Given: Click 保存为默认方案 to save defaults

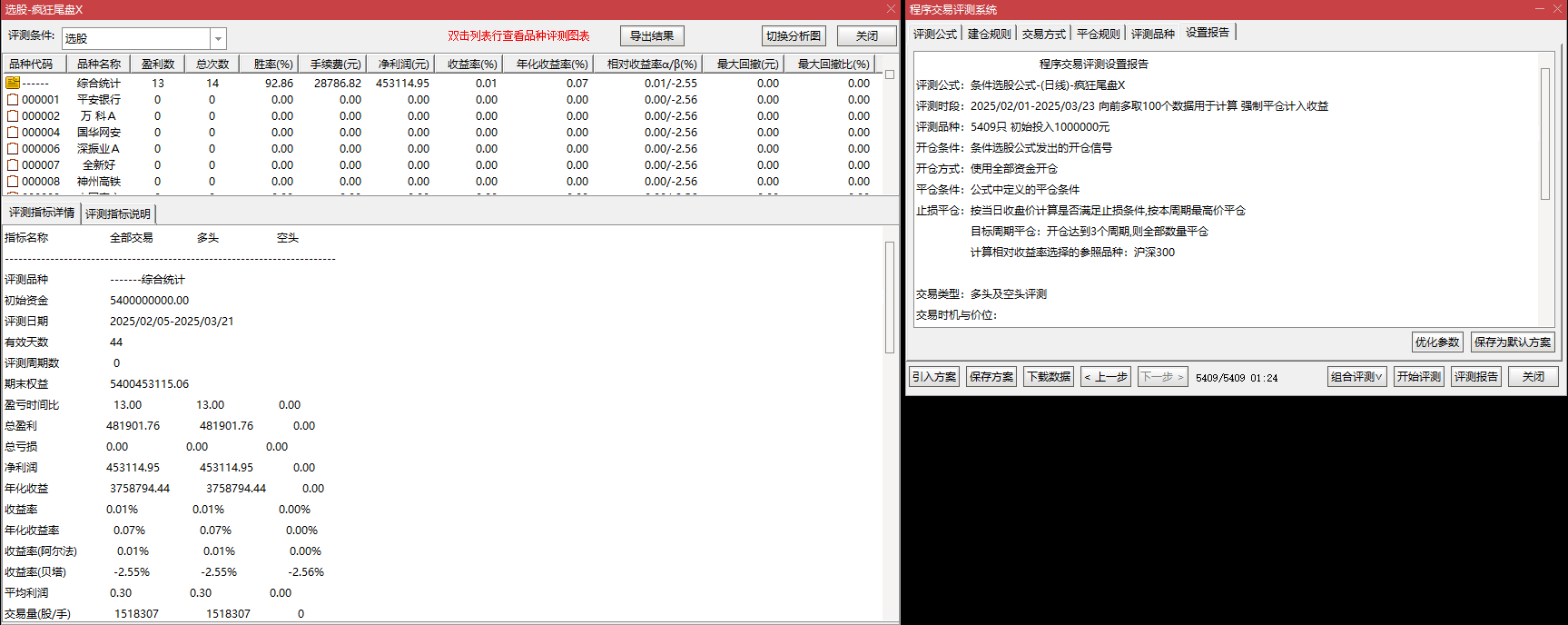Looking at the screenshot, I should coord(1512,342).
